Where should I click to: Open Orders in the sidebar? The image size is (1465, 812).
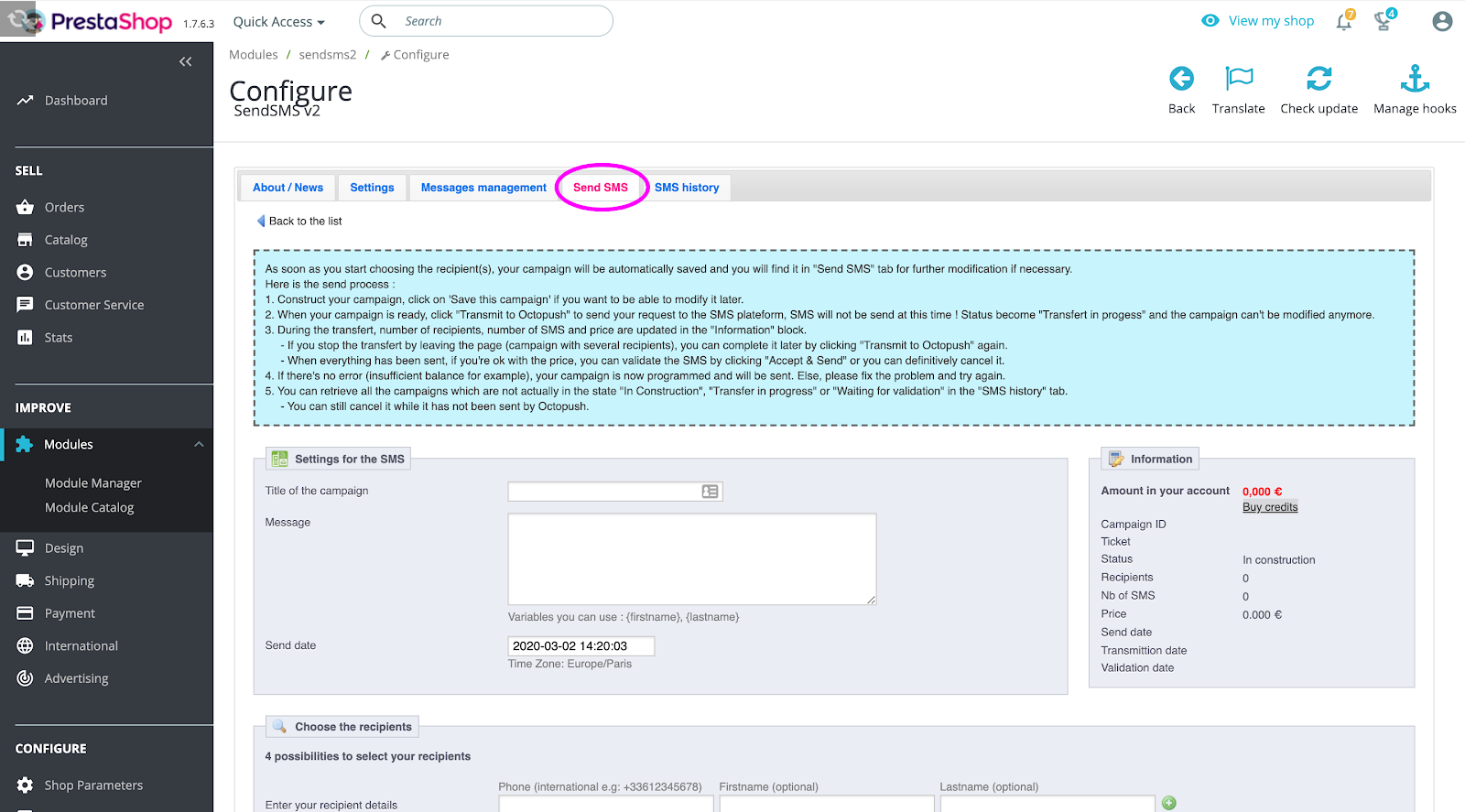[x=64, y=207]
